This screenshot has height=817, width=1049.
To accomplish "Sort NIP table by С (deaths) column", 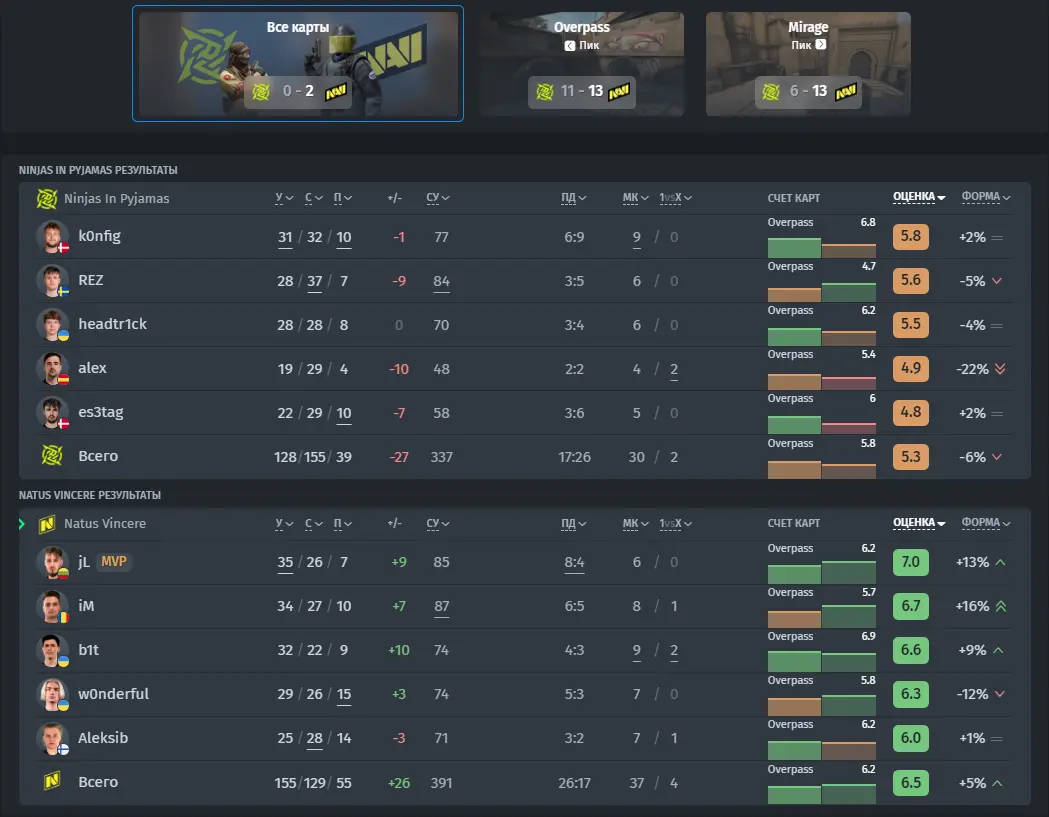I will pos(314,197).
